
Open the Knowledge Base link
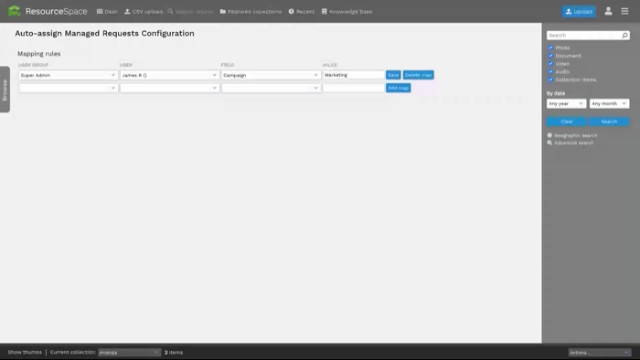point(347,11)
